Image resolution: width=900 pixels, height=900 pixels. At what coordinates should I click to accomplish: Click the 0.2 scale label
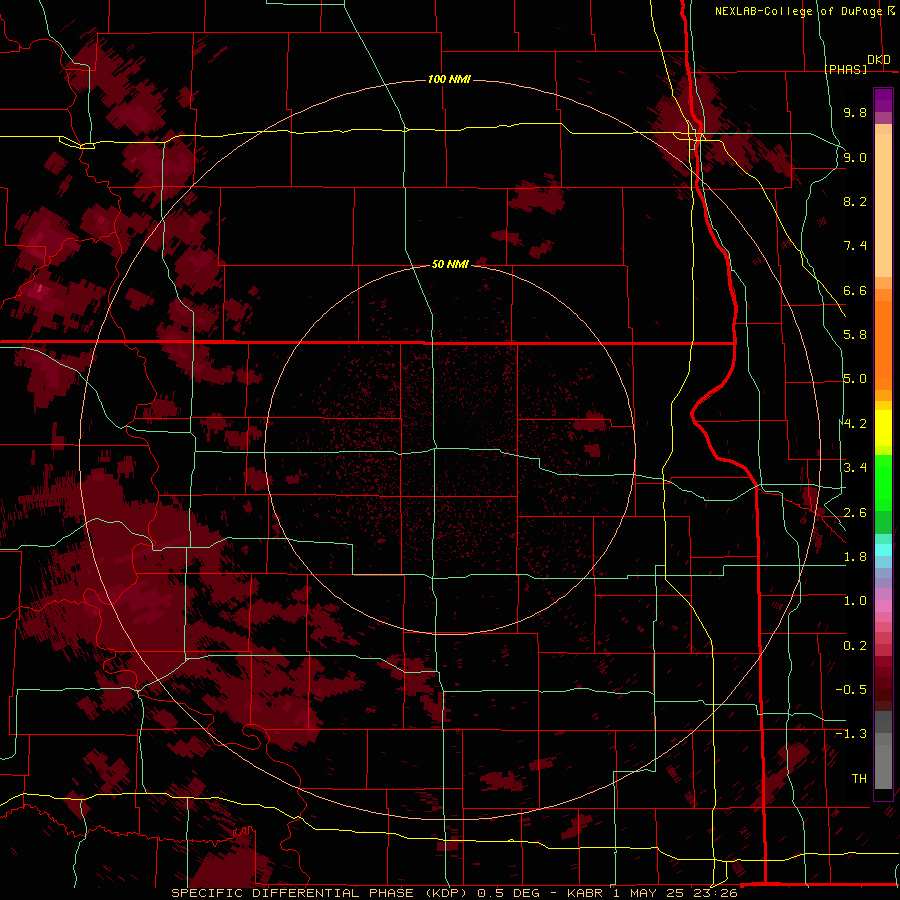coord(855,646)
